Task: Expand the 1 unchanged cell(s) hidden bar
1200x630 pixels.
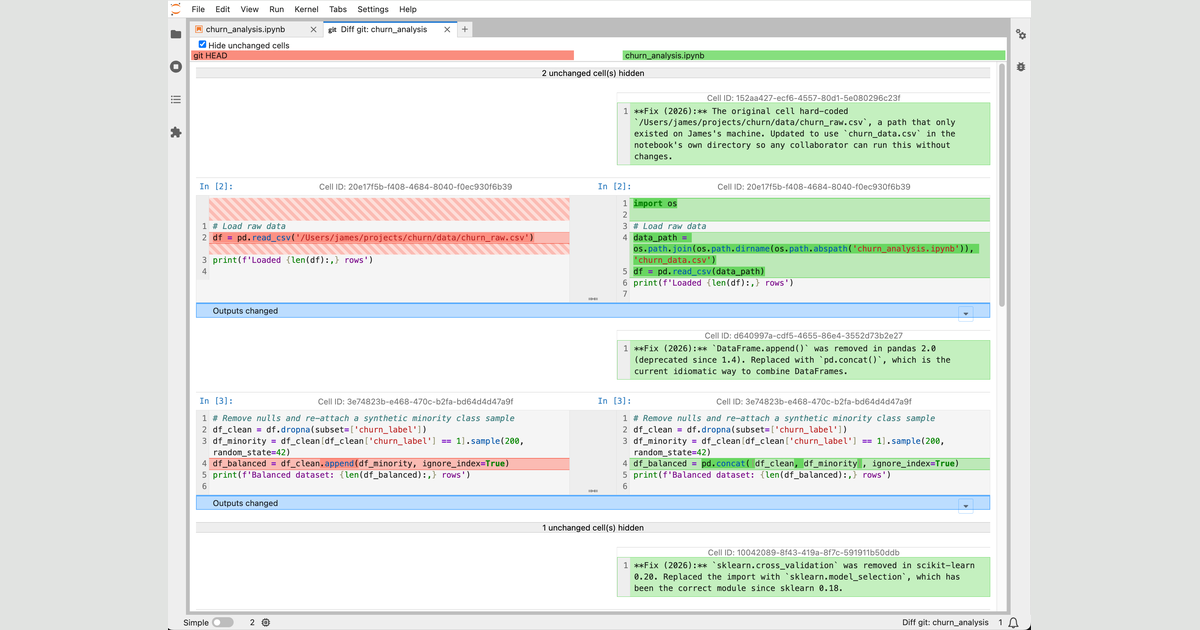Action: pos(593,527)
